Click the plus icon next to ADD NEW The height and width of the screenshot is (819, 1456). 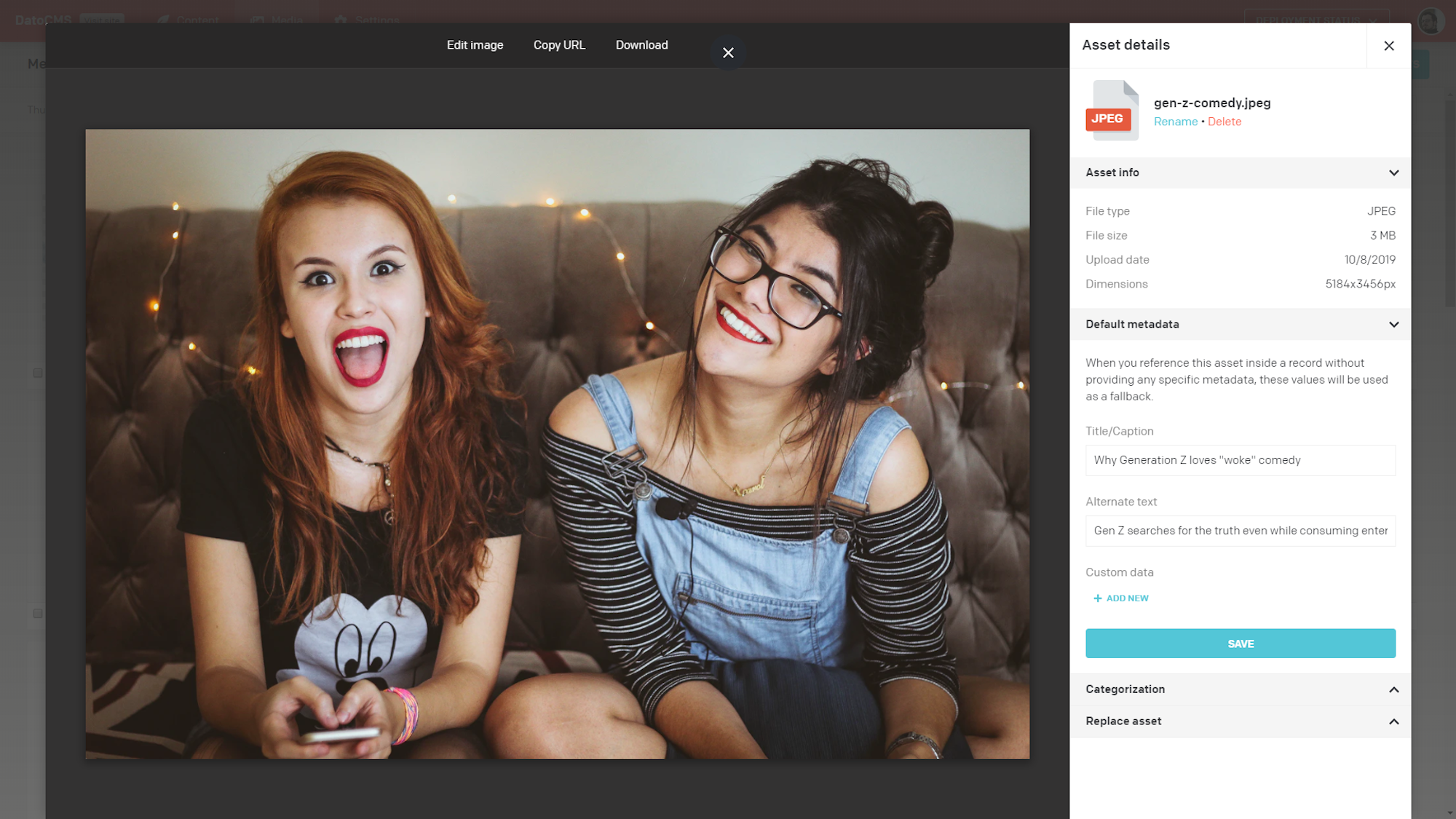(x=1098, y=598)
